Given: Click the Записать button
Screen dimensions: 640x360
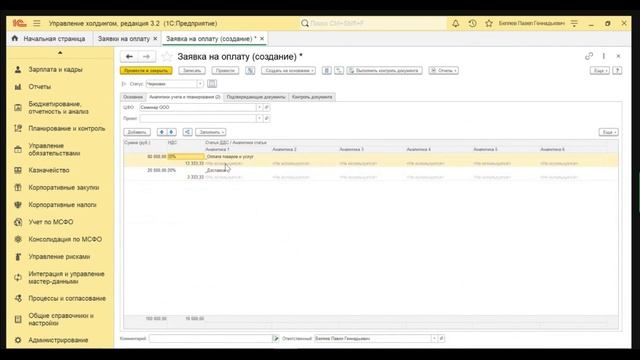Looking at the screenshot, I should (192, 71).
